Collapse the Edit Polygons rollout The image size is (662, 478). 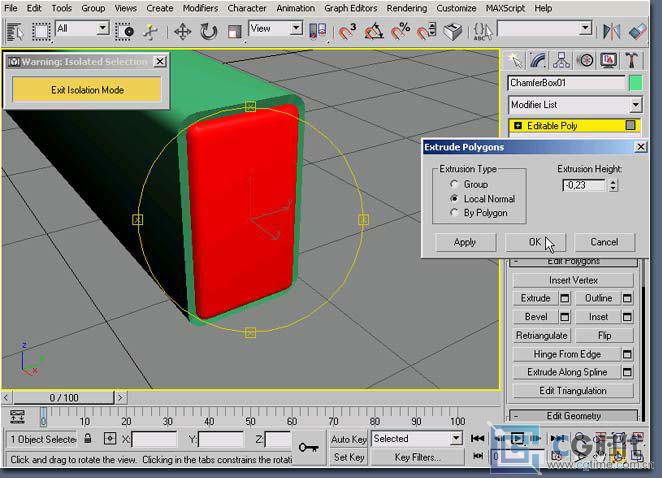tap(574, 262)
